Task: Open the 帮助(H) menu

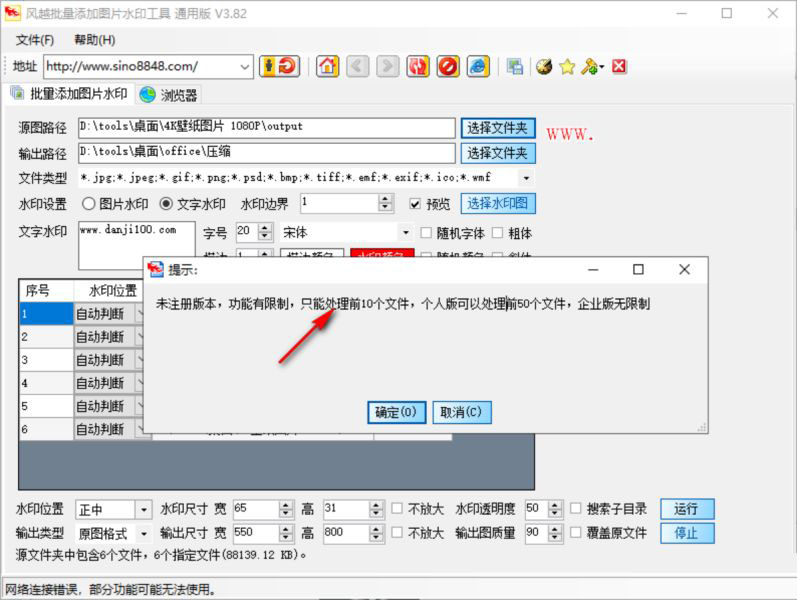Action: (95, 40)
